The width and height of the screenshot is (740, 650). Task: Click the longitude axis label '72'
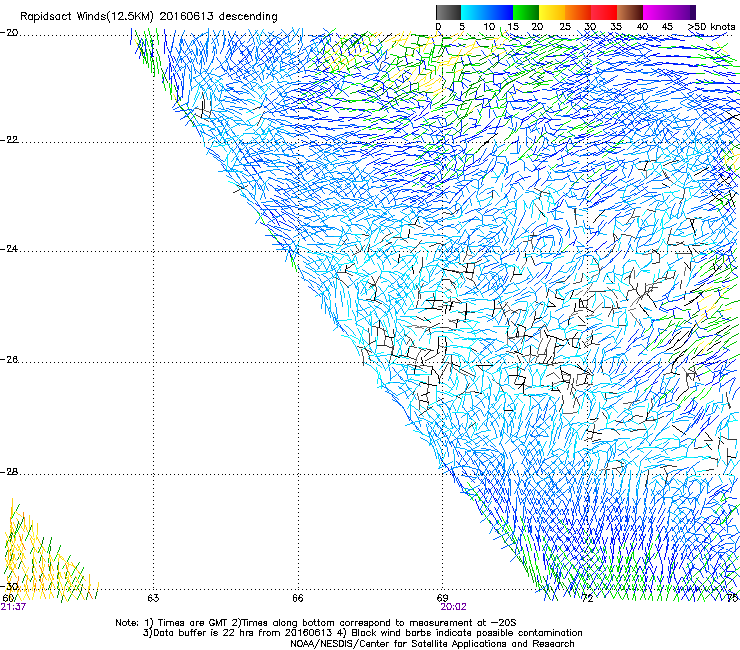click(587, 599)
